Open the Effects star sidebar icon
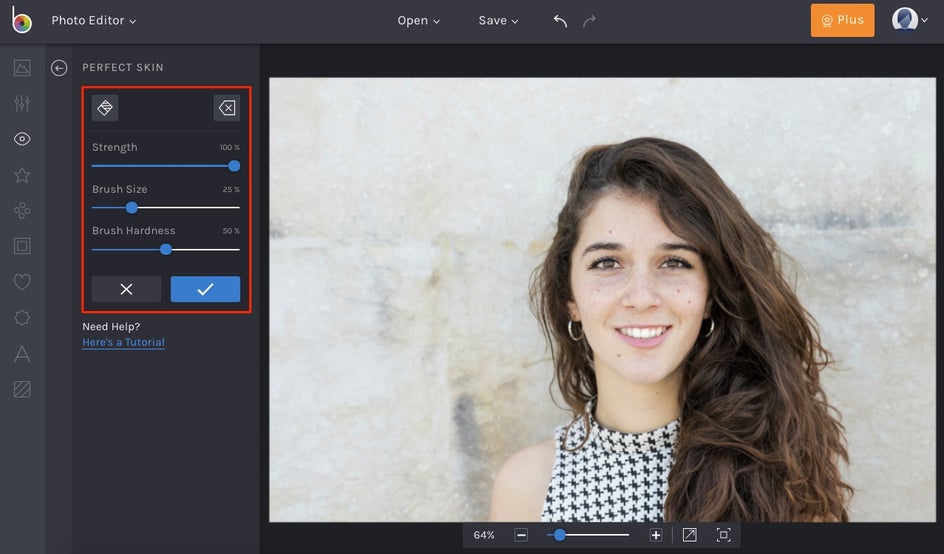Image resolution: width=944 pixels, height=554 pixels. coord(22,175)
